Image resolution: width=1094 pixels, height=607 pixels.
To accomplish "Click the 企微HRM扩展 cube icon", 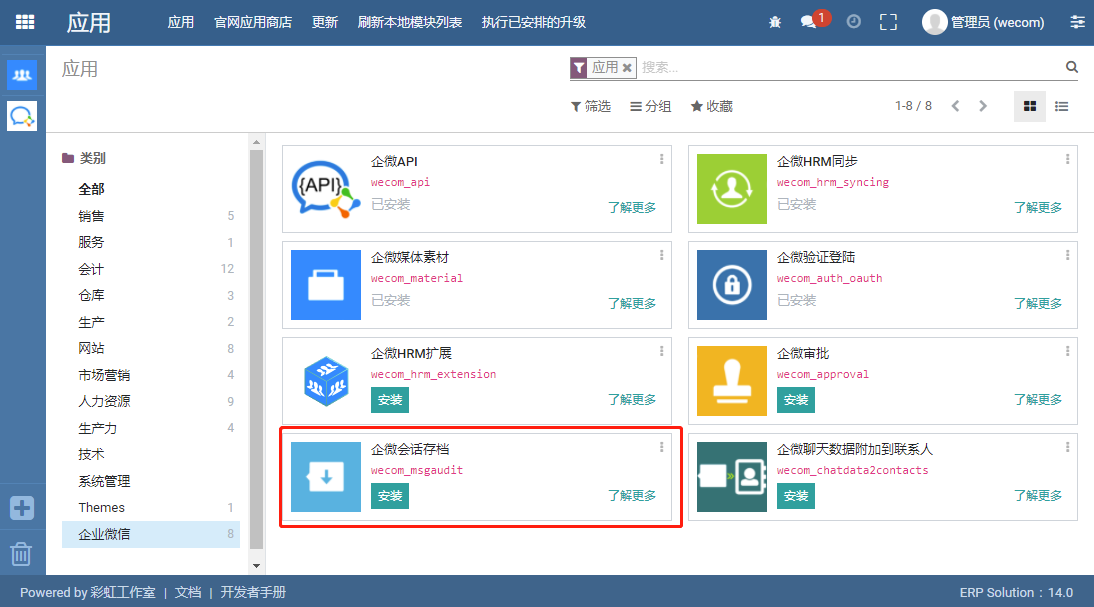I will [x=326, y=381].
